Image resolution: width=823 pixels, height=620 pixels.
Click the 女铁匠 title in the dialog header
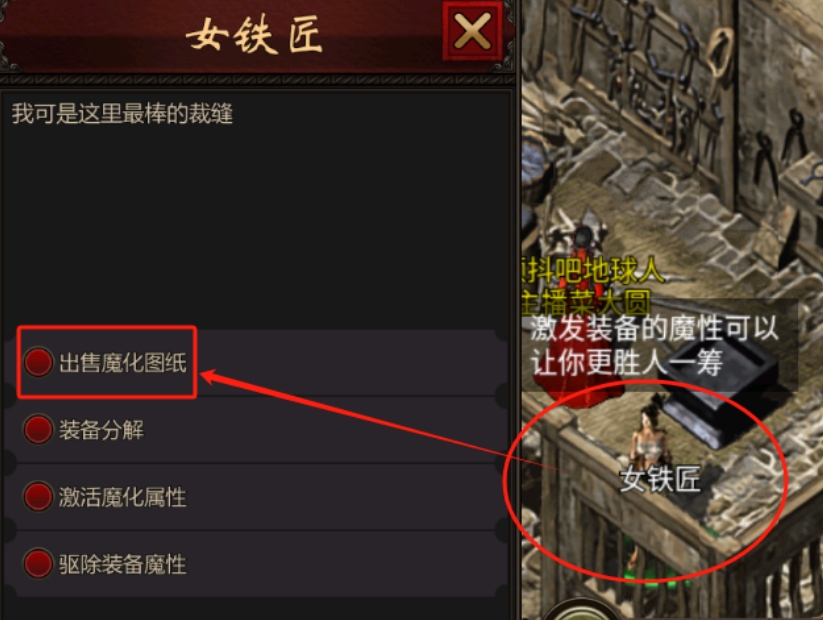(254, 35)
